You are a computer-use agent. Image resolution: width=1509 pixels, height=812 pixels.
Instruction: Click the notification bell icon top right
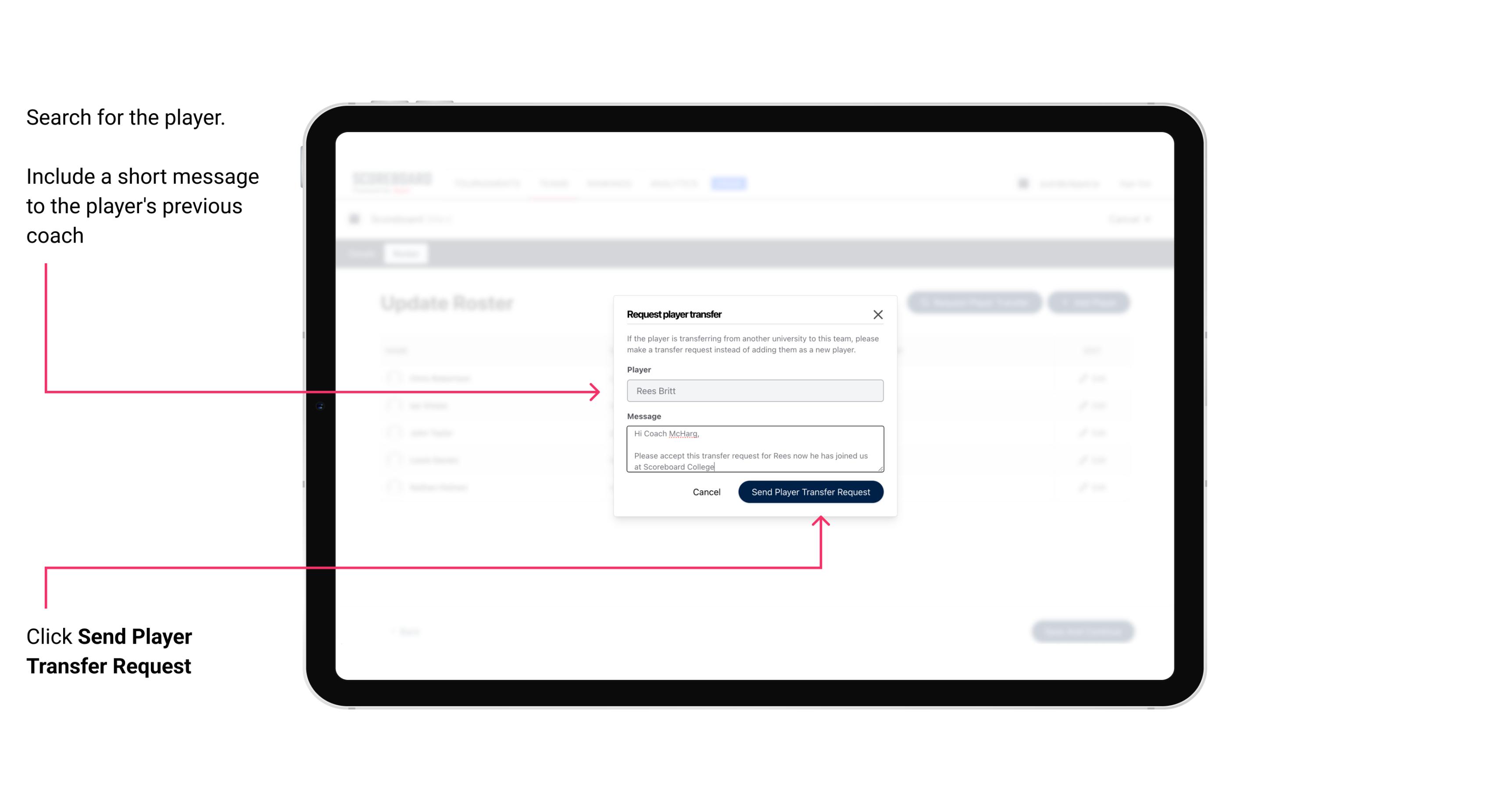[x=1022, y=183]
